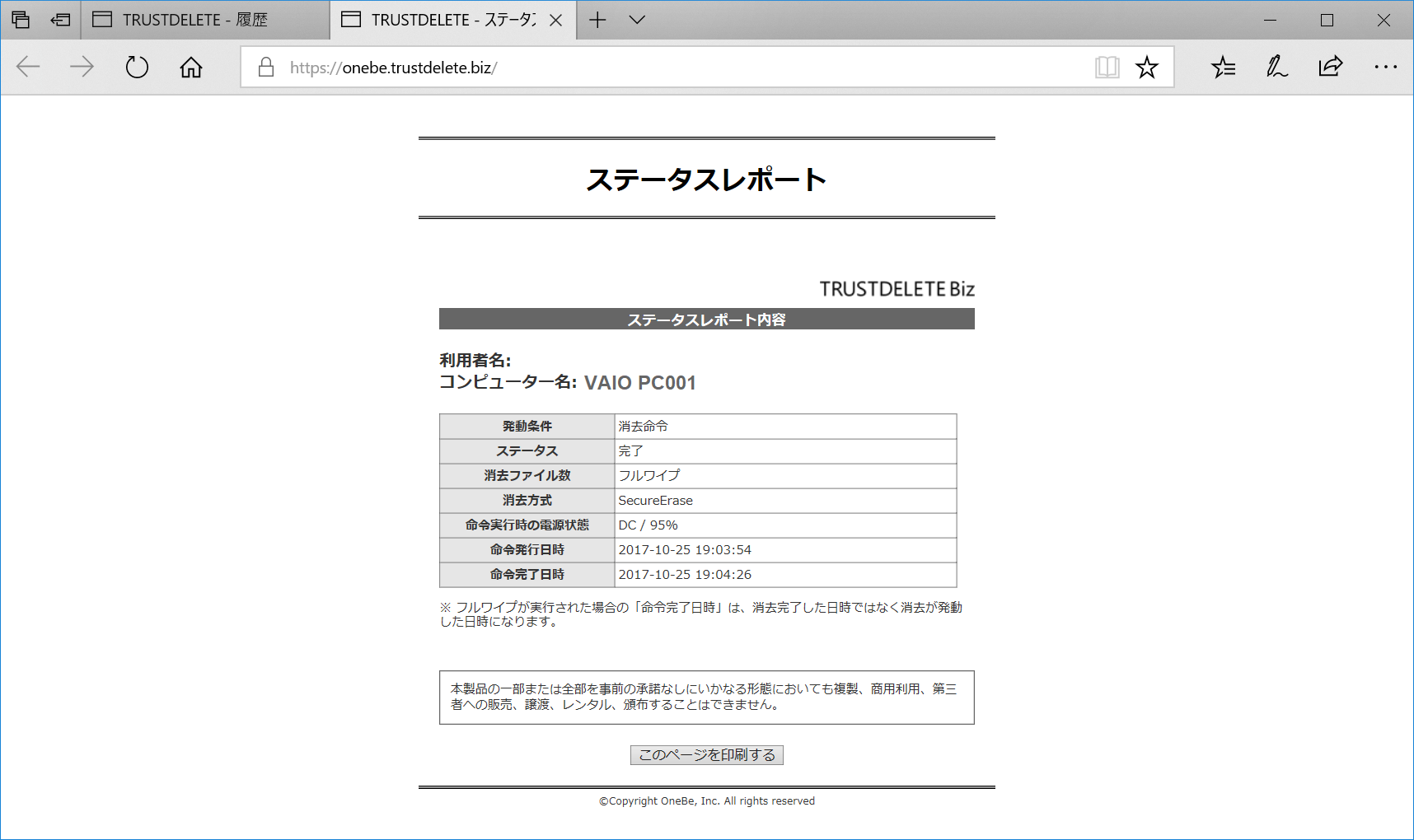Click the フルワイプ value cell

tap(786, 476)
